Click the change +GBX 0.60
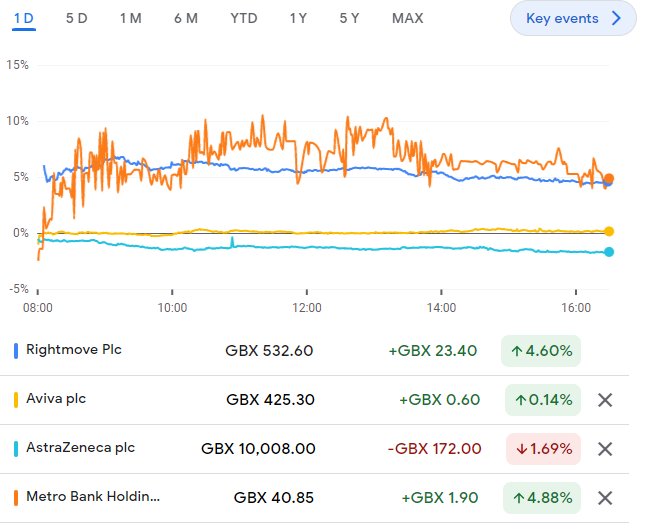Viewport: 651px width, 525px height. 440,400
